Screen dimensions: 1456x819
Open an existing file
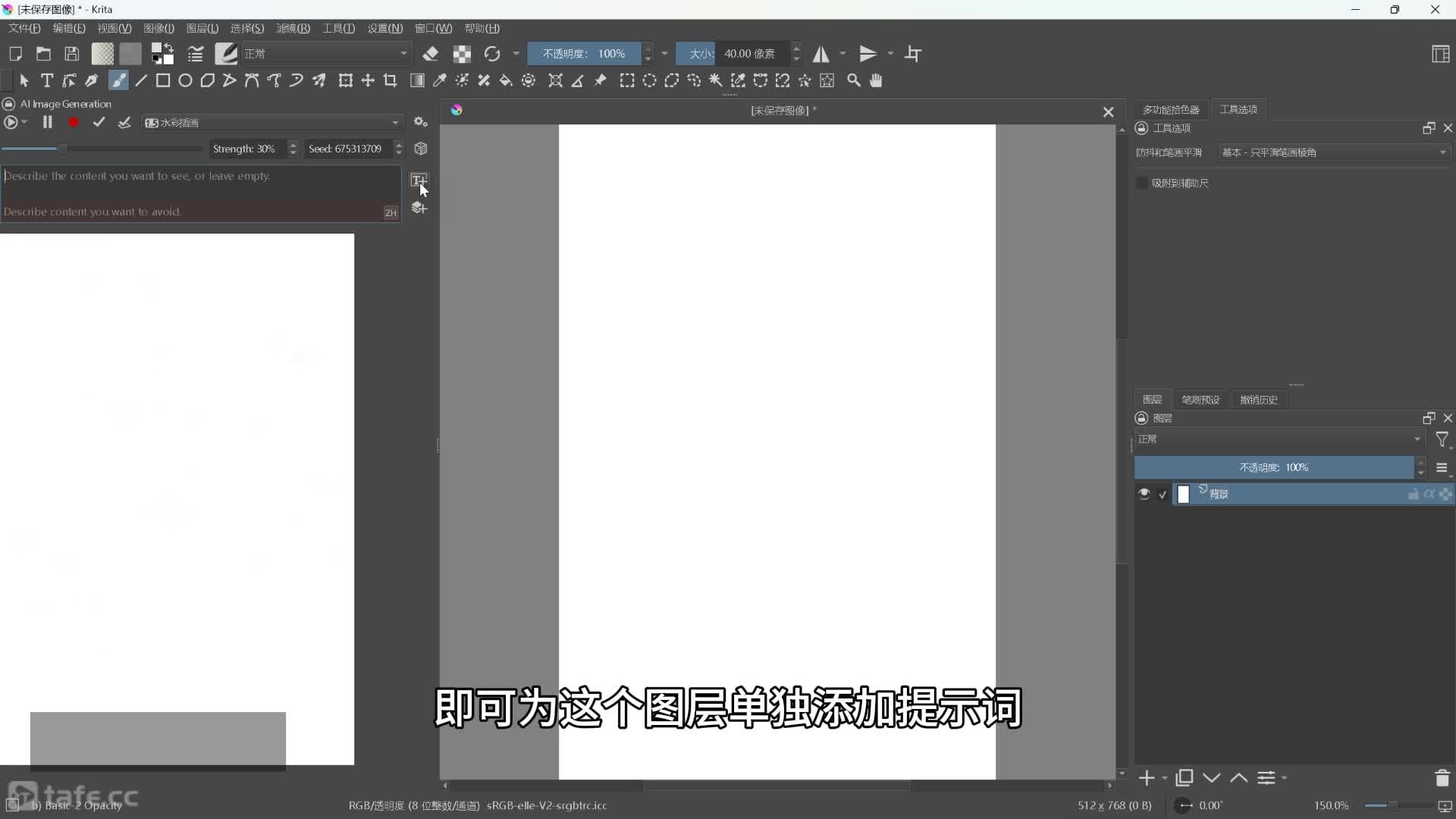43,54
